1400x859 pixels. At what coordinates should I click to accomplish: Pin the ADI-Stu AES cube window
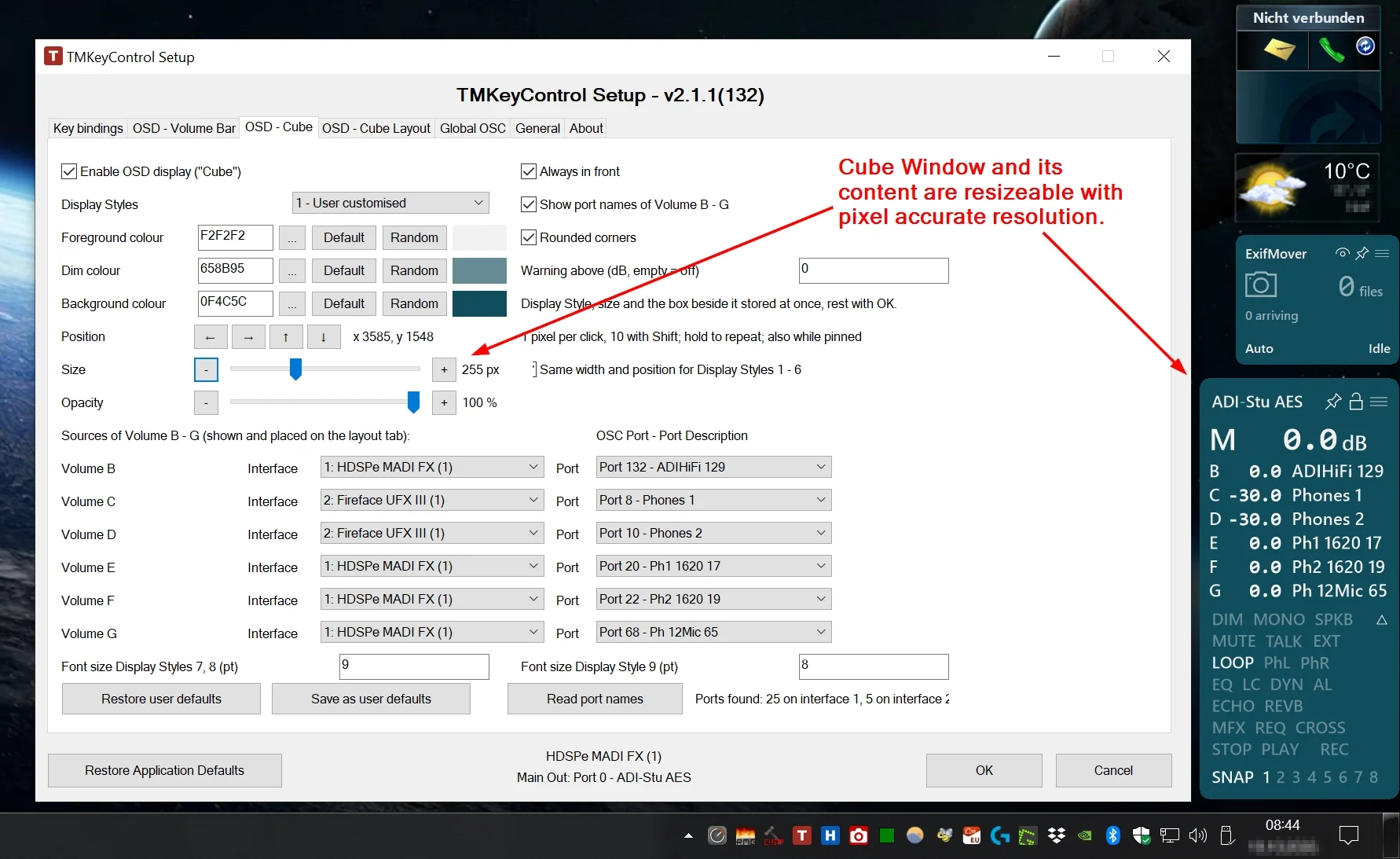1333,402
